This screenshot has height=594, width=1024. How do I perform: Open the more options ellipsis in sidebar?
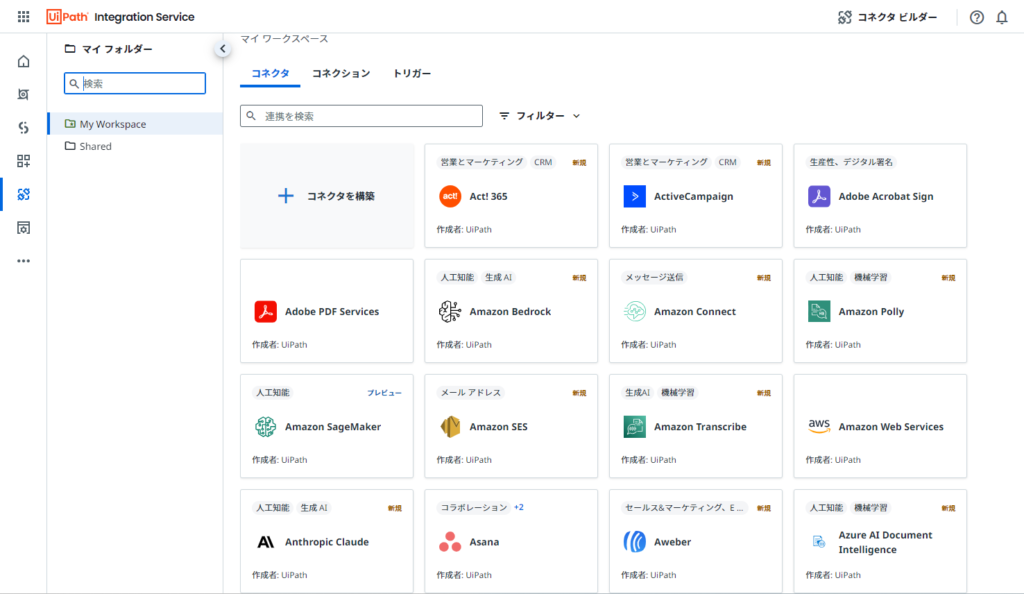point(24,261)
